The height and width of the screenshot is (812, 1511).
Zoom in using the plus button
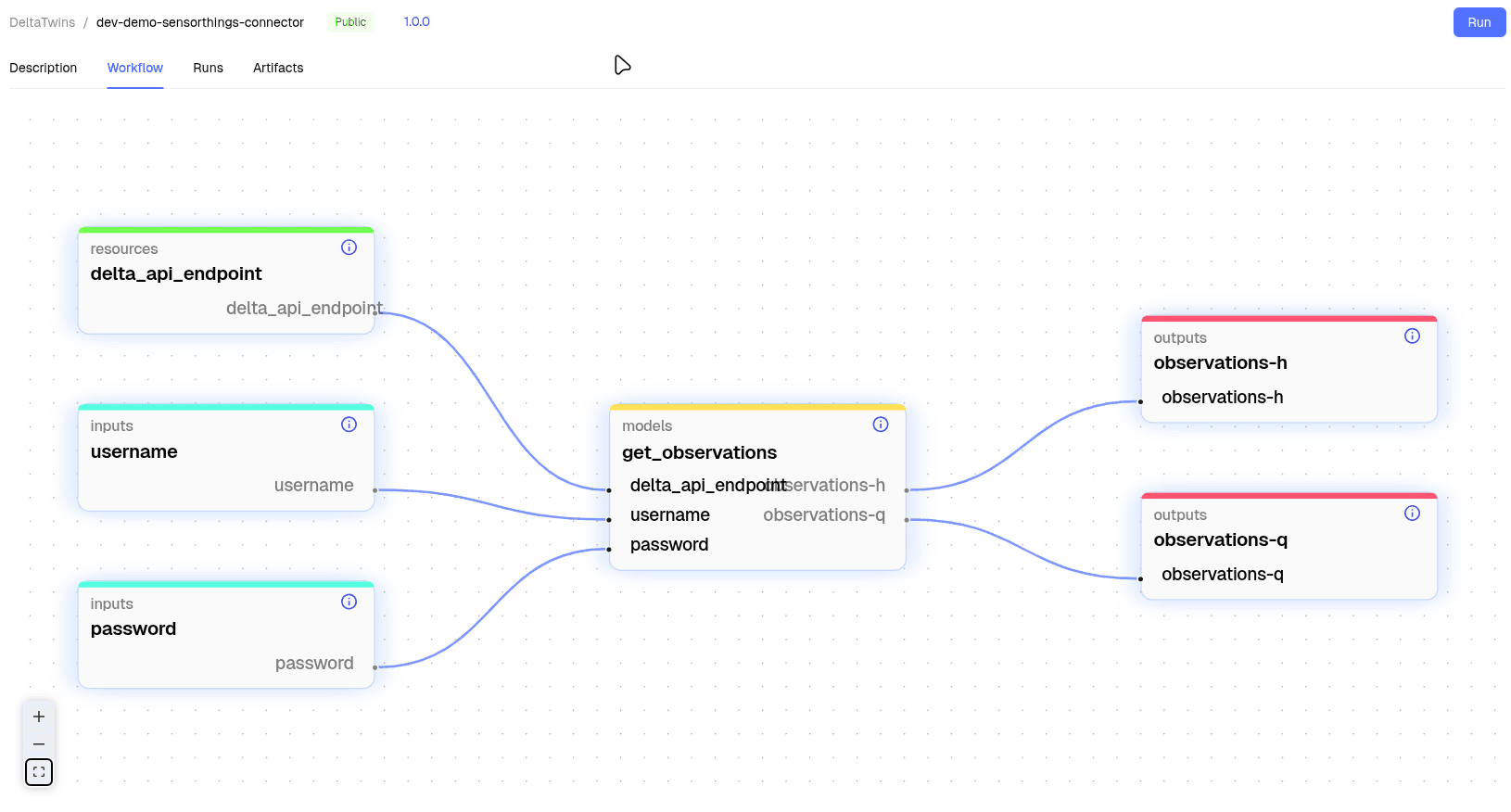coord(39,717)
